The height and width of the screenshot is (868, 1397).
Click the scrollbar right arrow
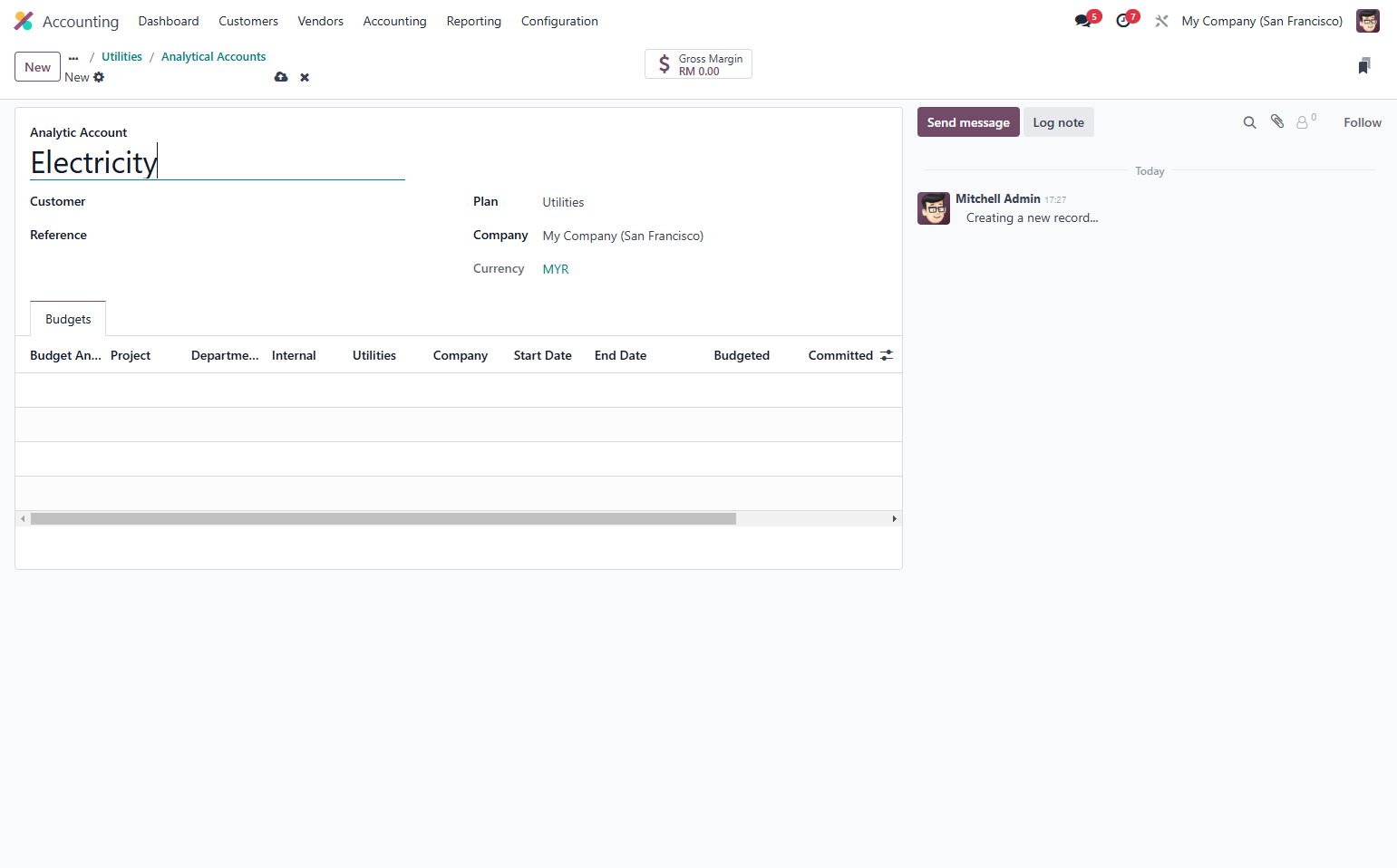coord(894,519)
